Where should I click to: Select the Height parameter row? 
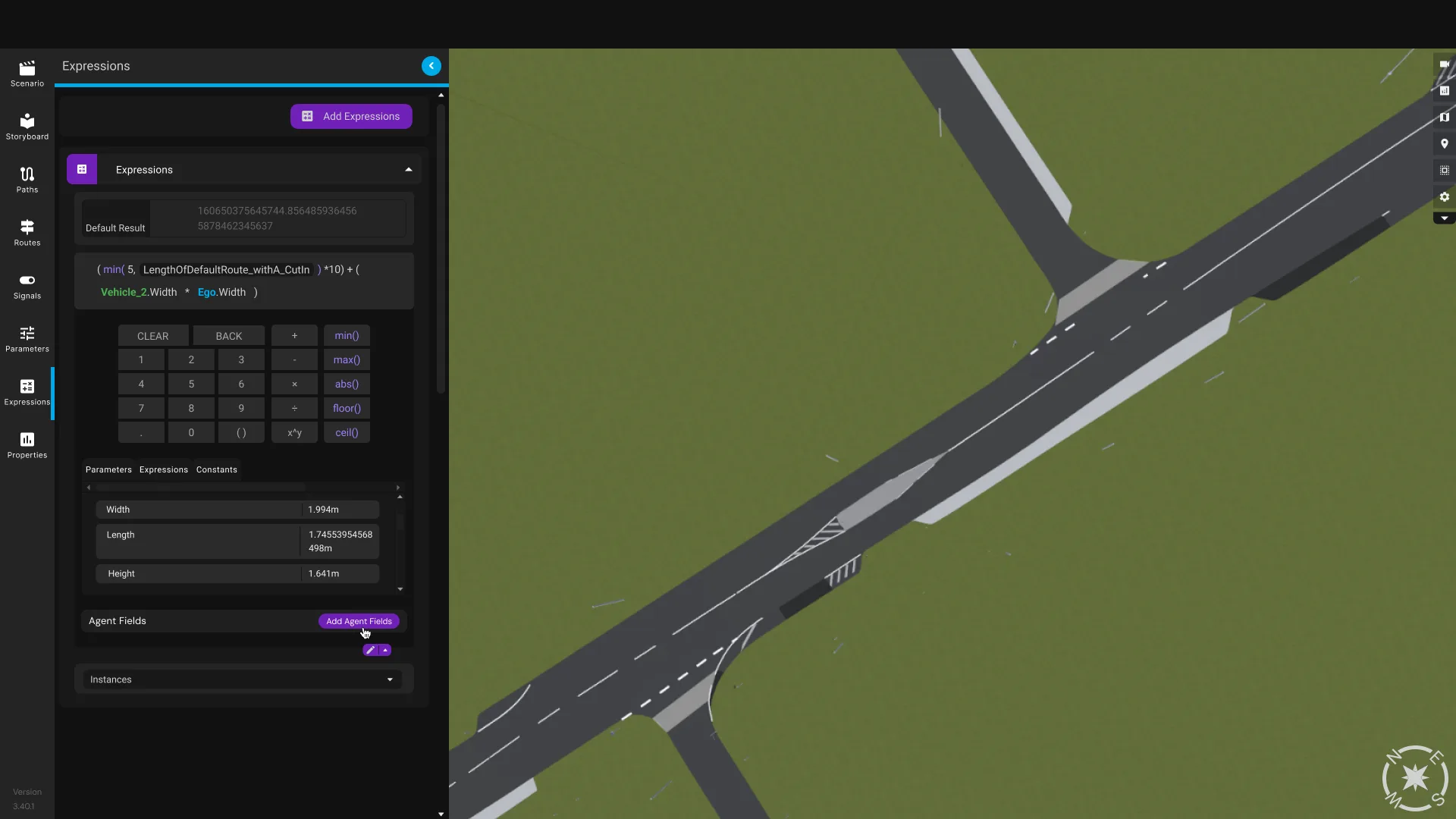[x=237, y=573]
